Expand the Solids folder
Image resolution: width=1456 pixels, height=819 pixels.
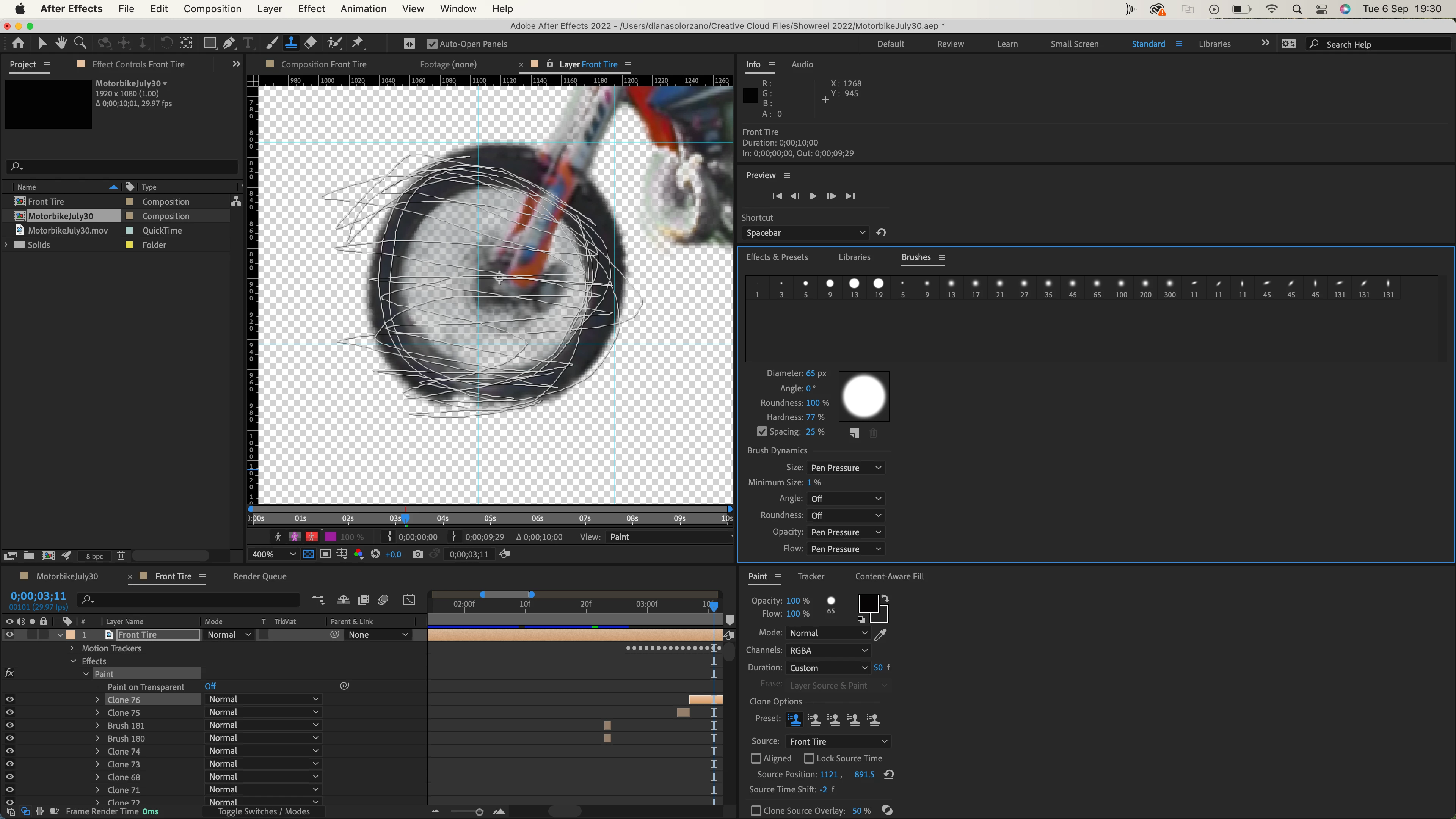[6, 245]
